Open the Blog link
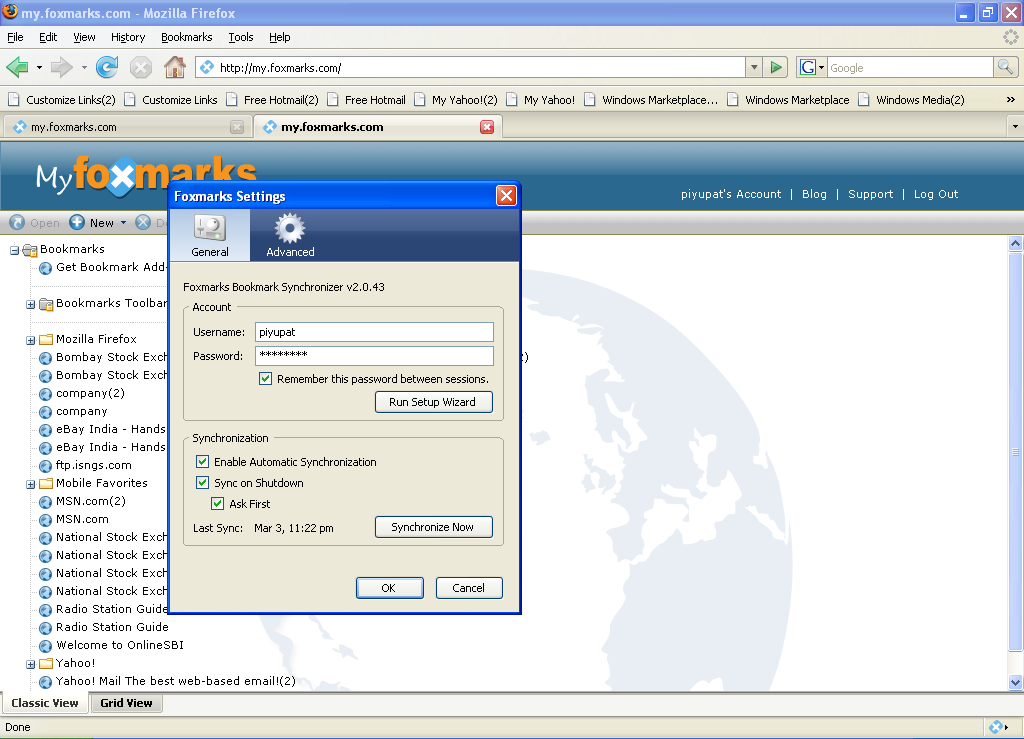The width and height of the screenshot is (1024, 739). [x=814, y=194]
